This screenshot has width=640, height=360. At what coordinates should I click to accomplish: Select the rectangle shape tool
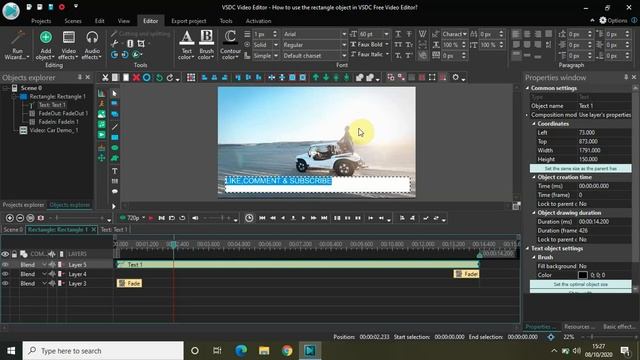click(115, 138)
